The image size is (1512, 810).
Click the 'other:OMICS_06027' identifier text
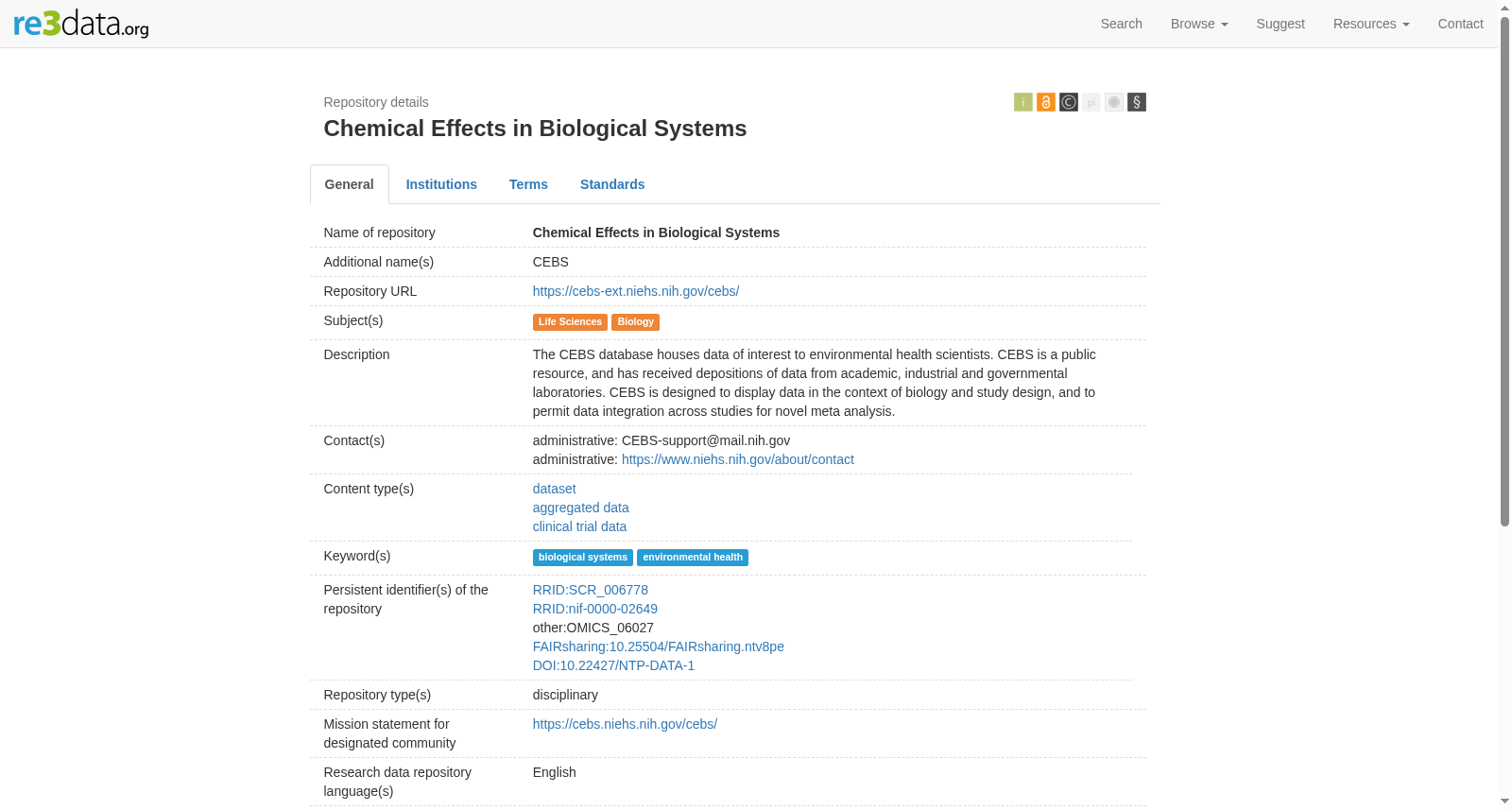[x=593, y=628]
